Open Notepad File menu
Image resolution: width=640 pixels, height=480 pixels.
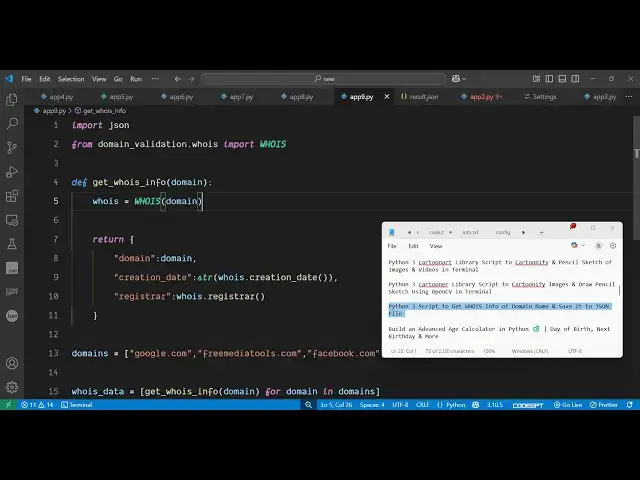pyautogui.click(x=392, y=246)
